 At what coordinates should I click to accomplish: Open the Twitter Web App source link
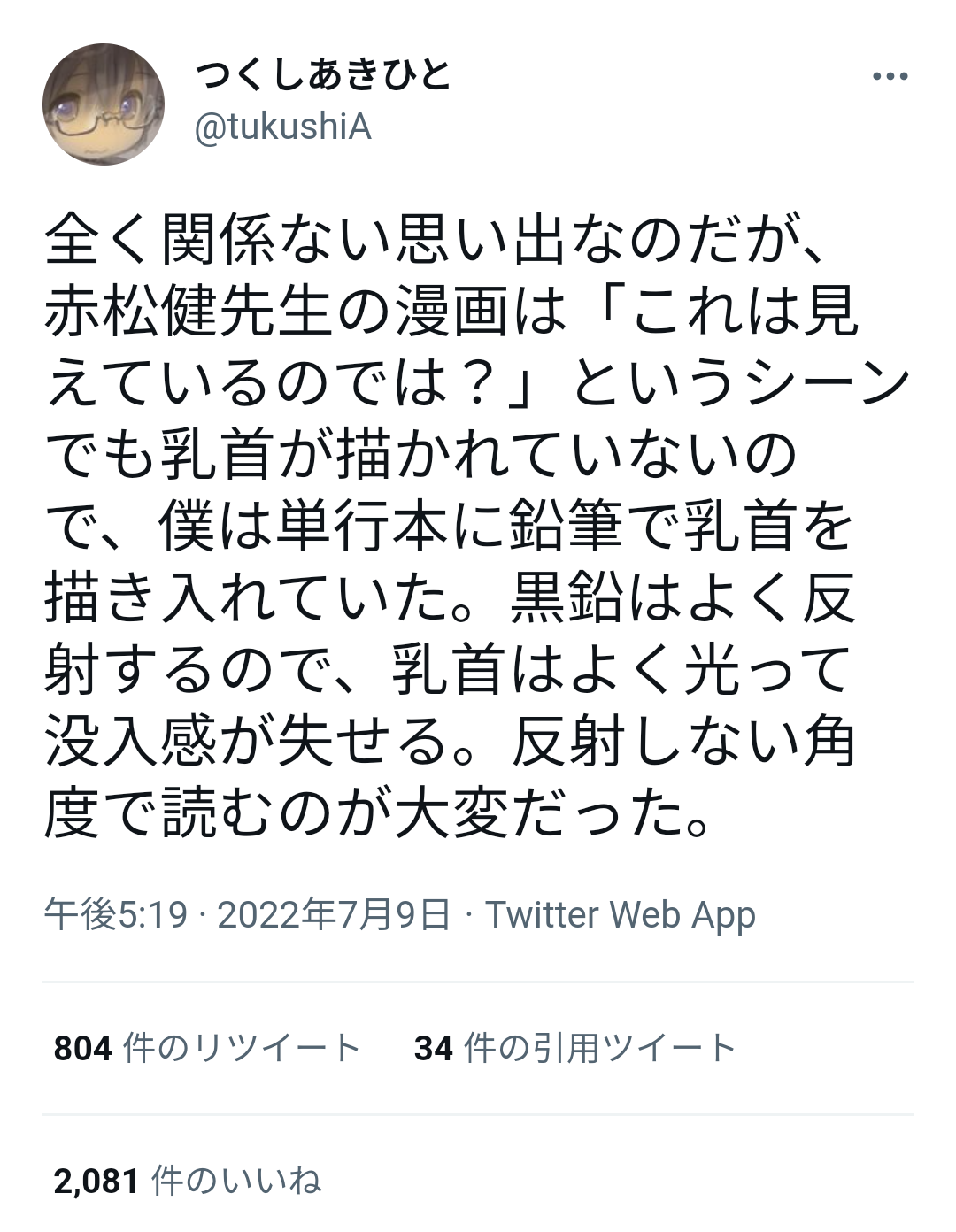click(621, 914)
